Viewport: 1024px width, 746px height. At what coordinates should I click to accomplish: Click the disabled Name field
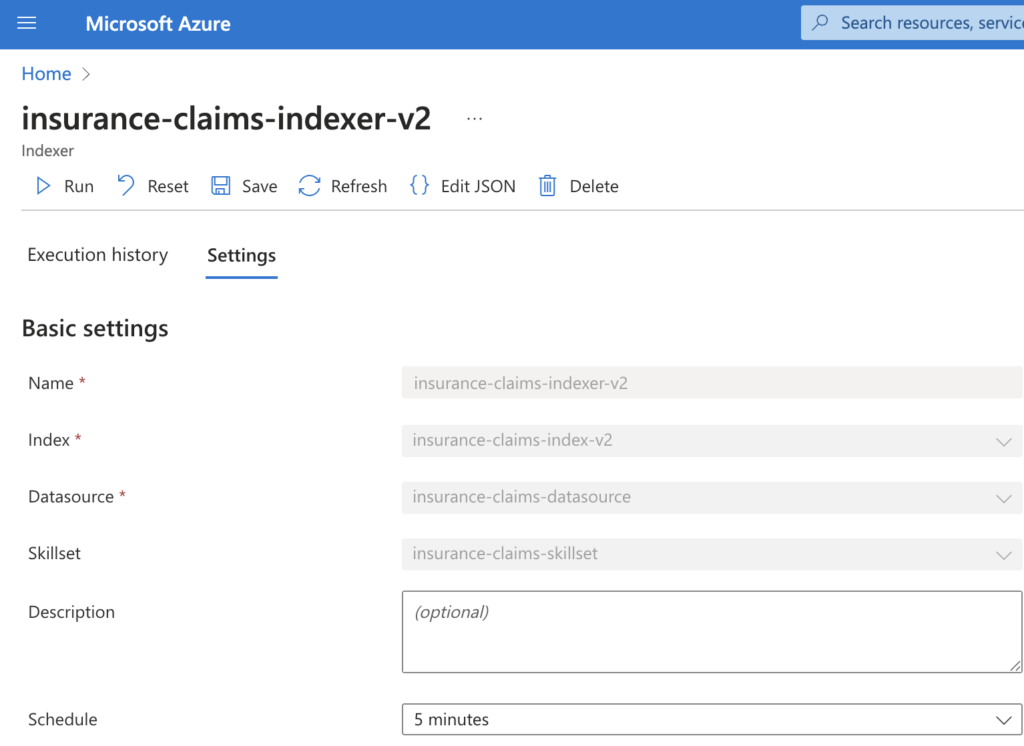[x=712, y=383]
